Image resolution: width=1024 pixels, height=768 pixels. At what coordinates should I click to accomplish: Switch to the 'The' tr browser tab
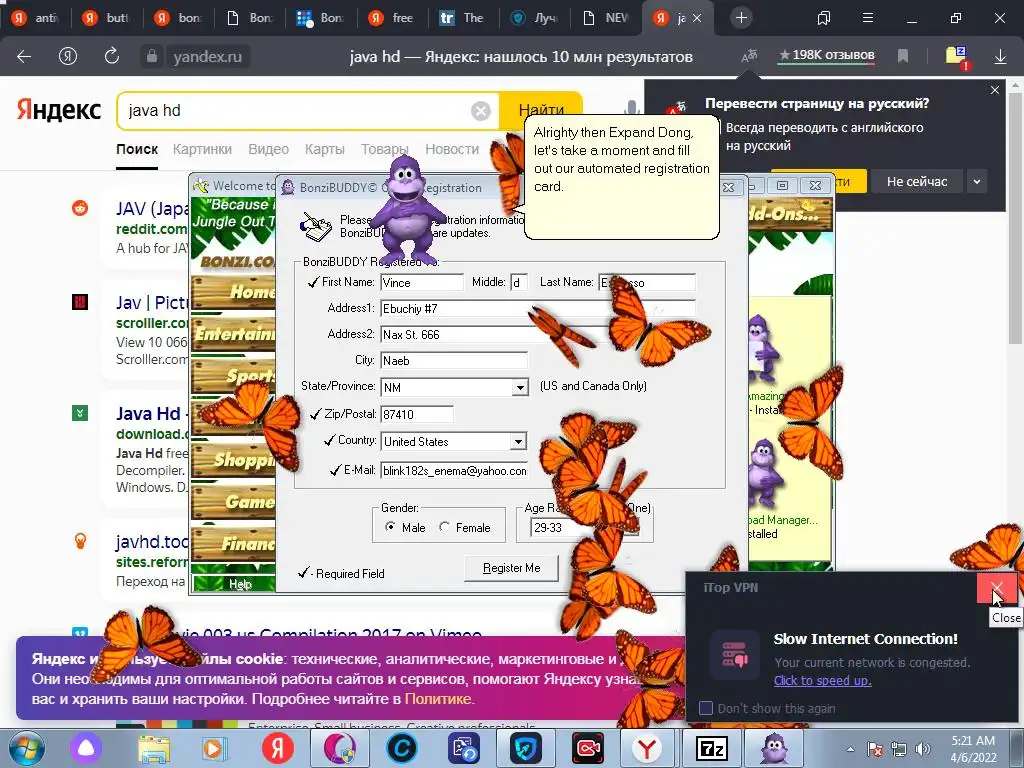(464, 18)
